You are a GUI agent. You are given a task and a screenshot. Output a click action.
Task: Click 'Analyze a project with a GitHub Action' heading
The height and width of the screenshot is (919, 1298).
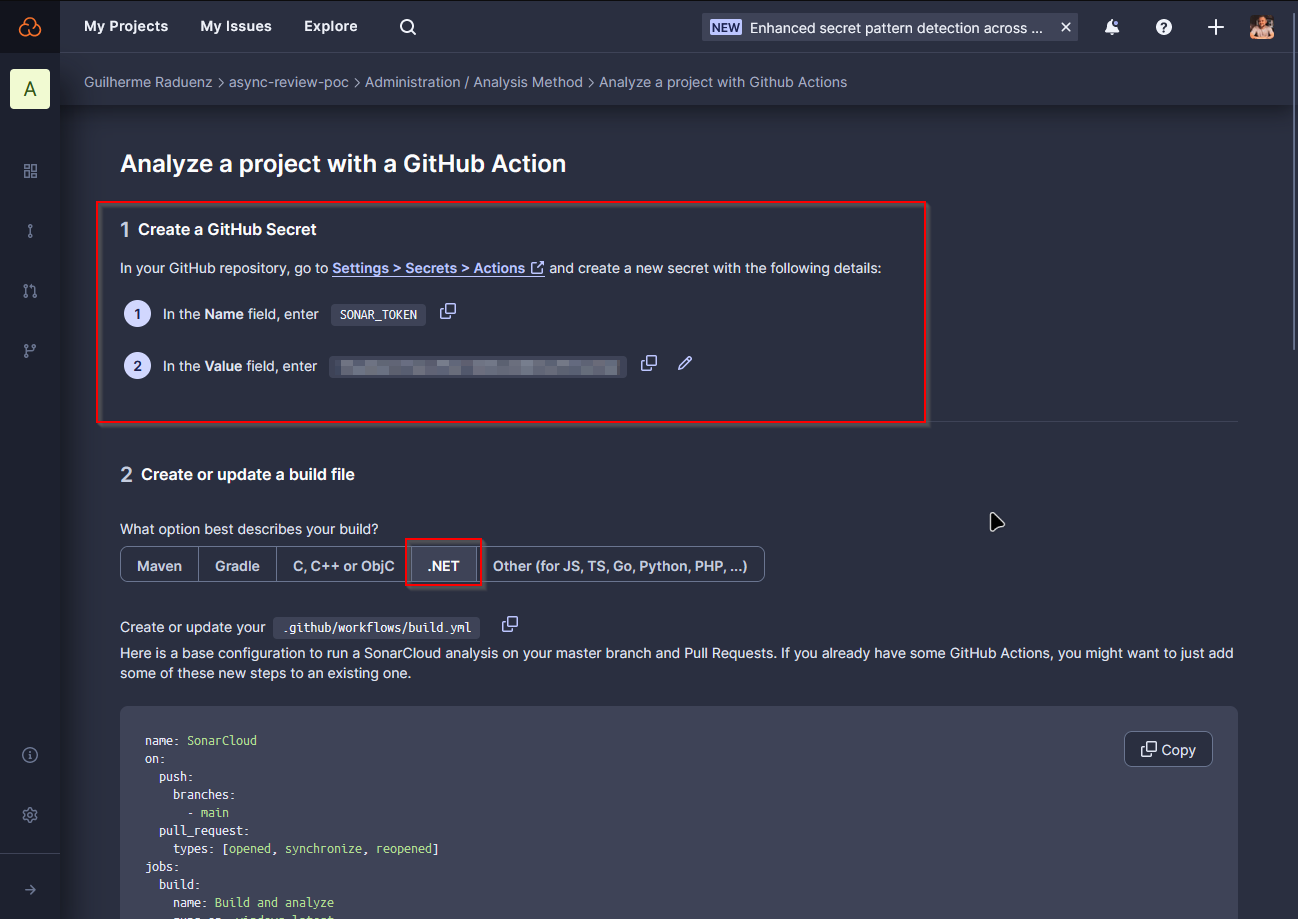[343, 163]
